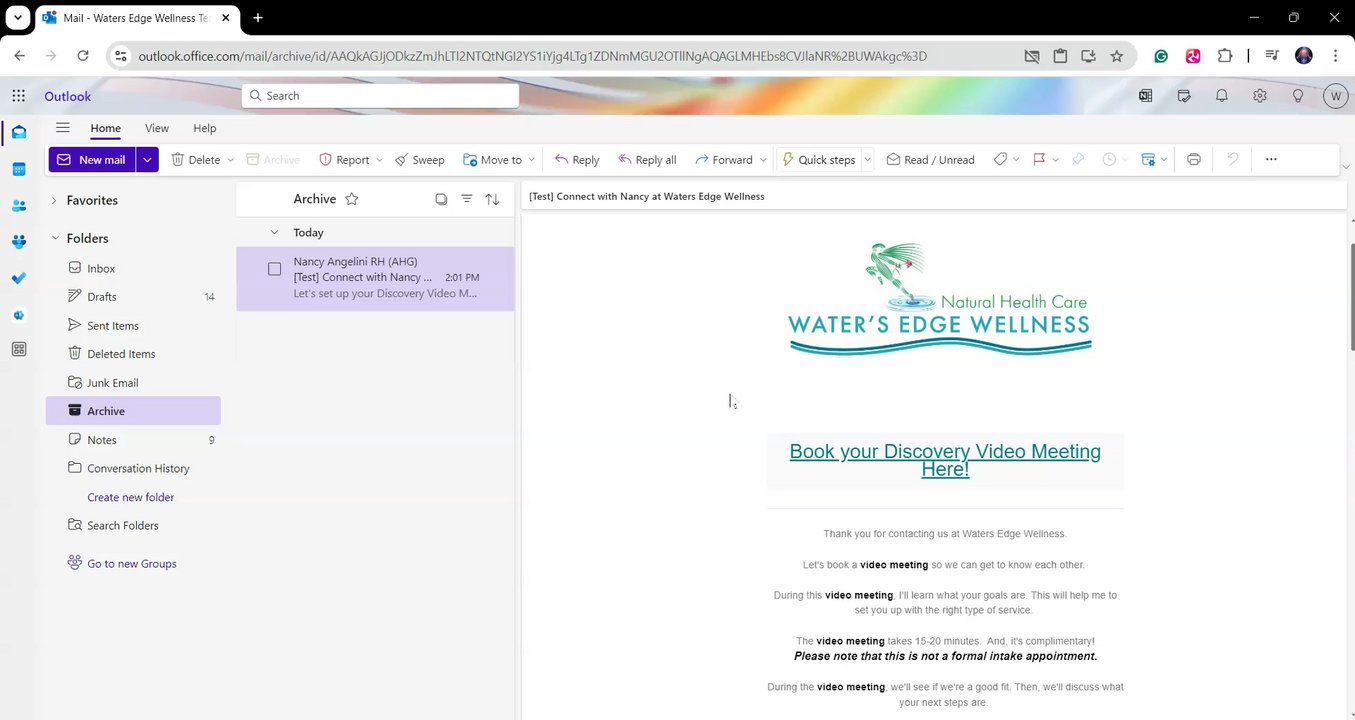Open the Forward dropdown arrow
Screen dimensions: 1355x720
point(763,160)
